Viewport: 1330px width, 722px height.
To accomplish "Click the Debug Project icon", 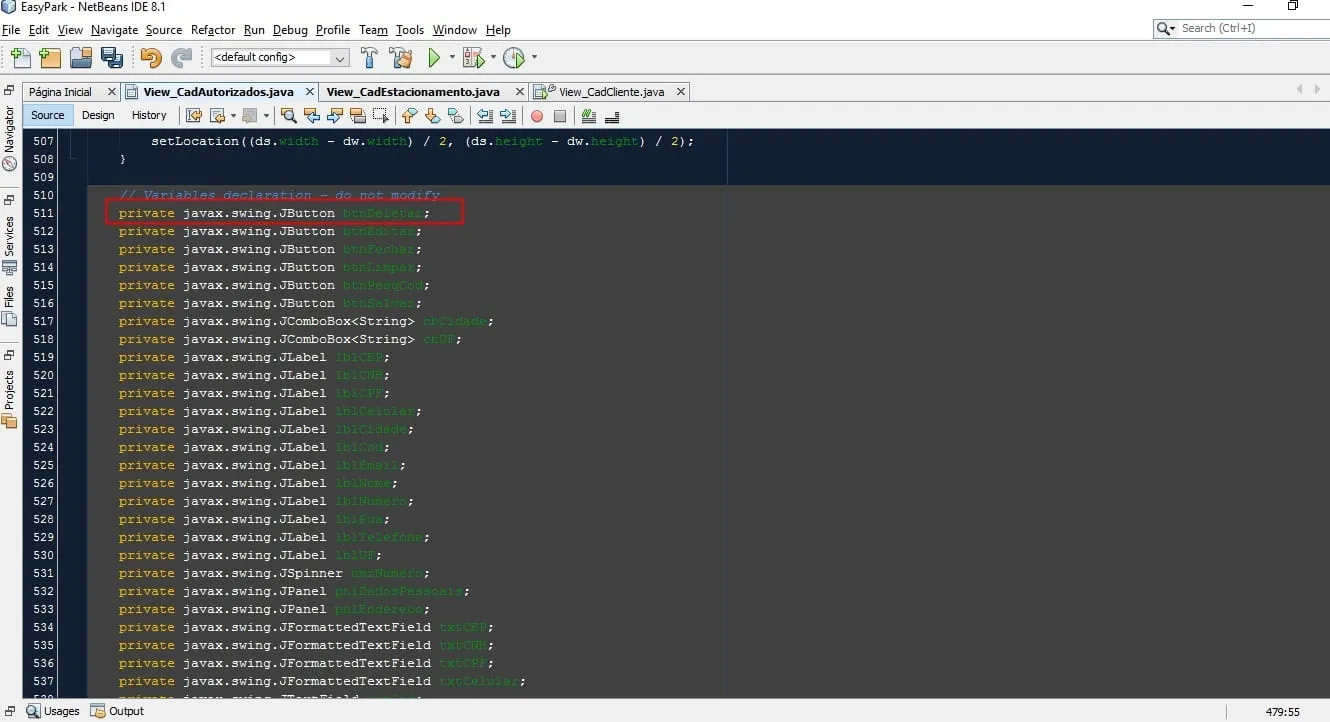I will 473,58.
